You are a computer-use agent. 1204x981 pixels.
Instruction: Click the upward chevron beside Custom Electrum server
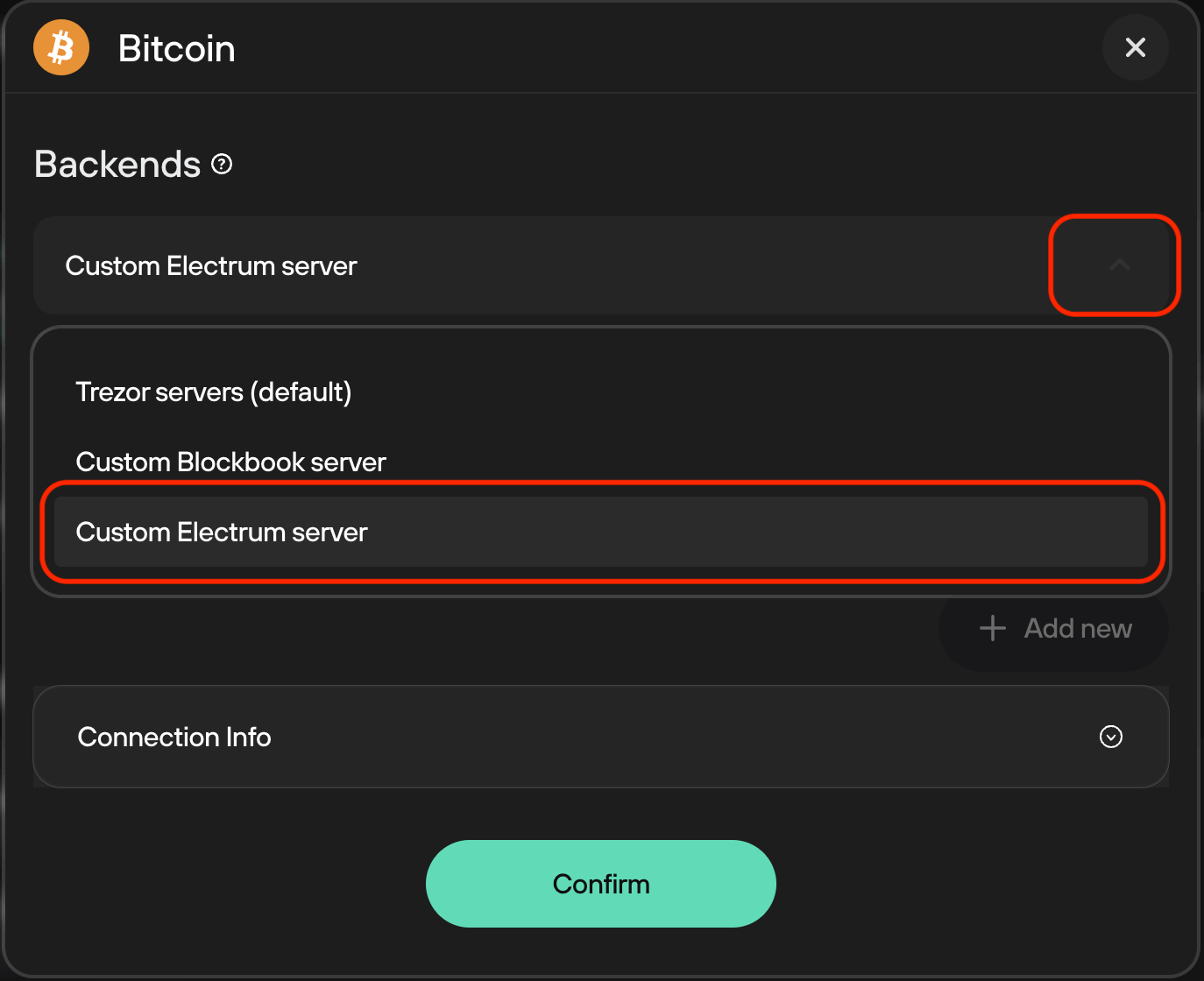1119,265
